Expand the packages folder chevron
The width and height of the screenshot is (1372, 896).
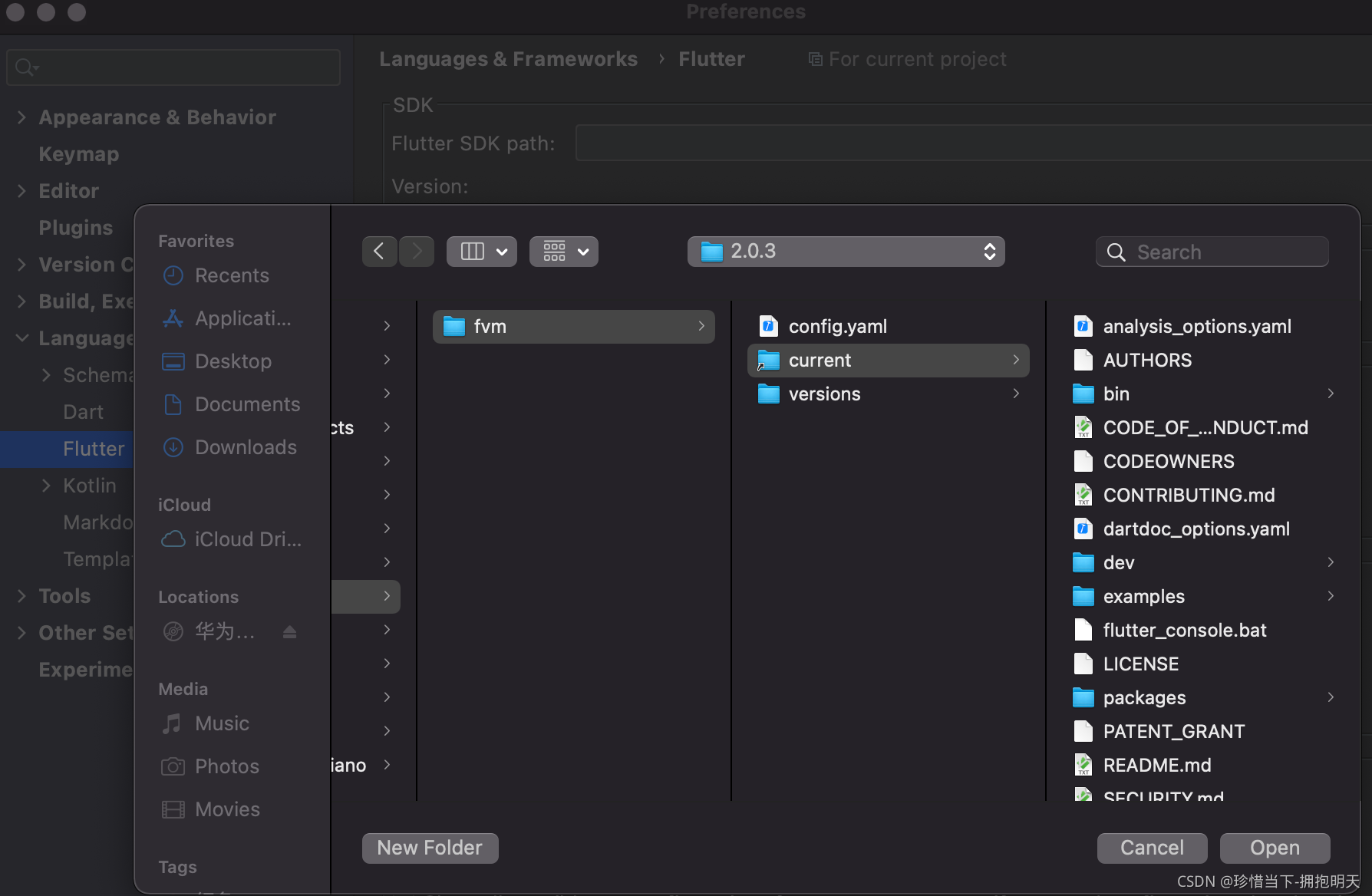(x=1331, y=697)
